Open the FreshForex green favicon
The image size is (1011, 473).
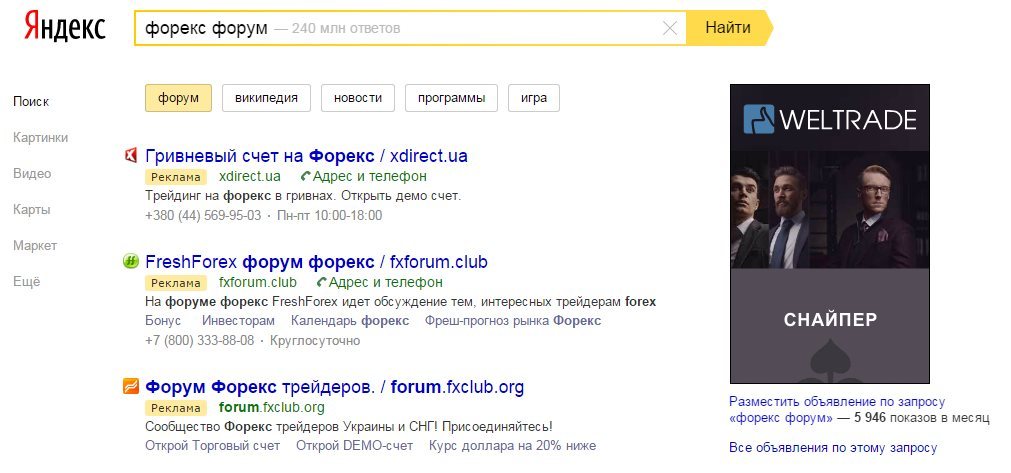click(130, 261)
